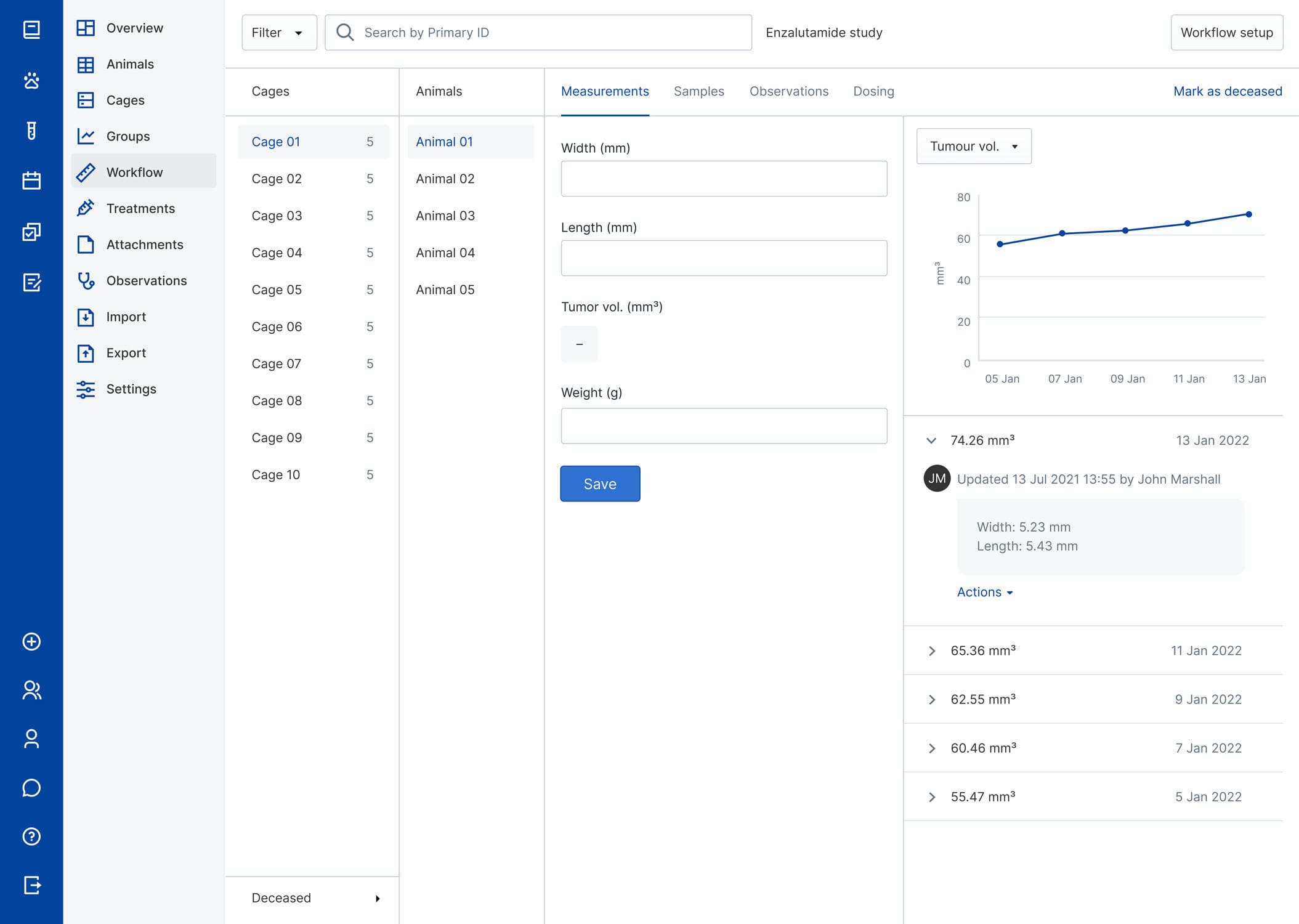
Task: Open the Filter dropdown
Action: [279, 33]
